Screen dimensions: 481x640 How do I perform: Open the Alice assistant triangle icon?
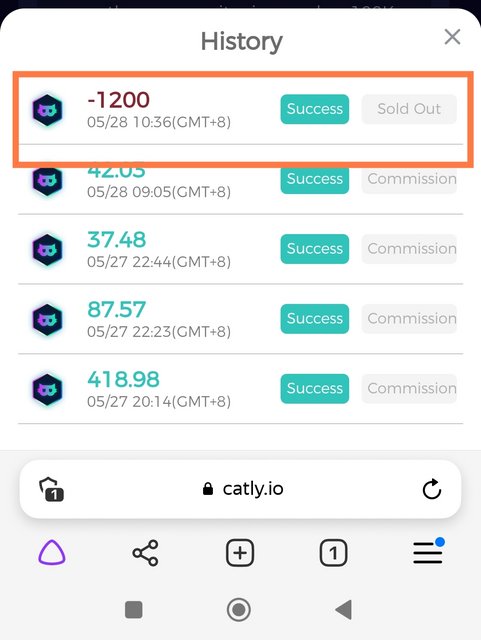click(x=52, y=553)
